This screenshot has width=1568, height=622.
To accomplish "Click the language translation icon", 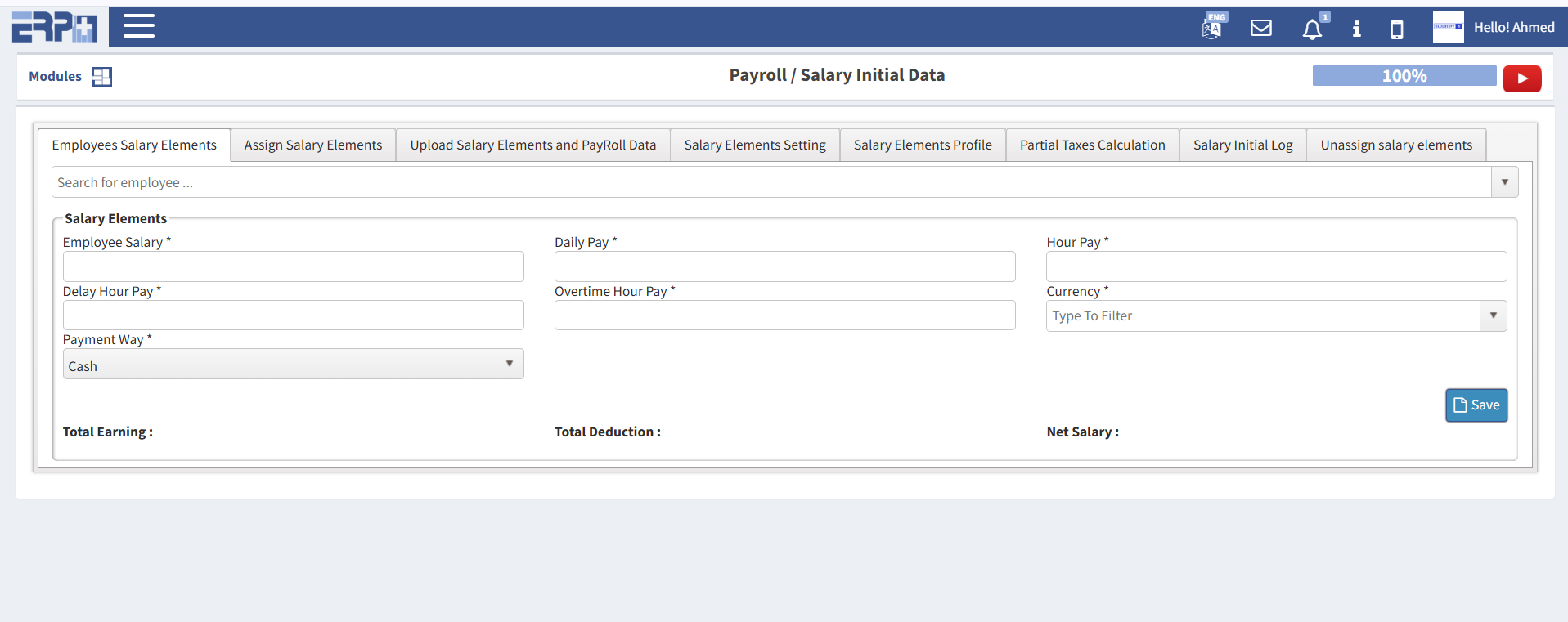I will coord(1213,27).
